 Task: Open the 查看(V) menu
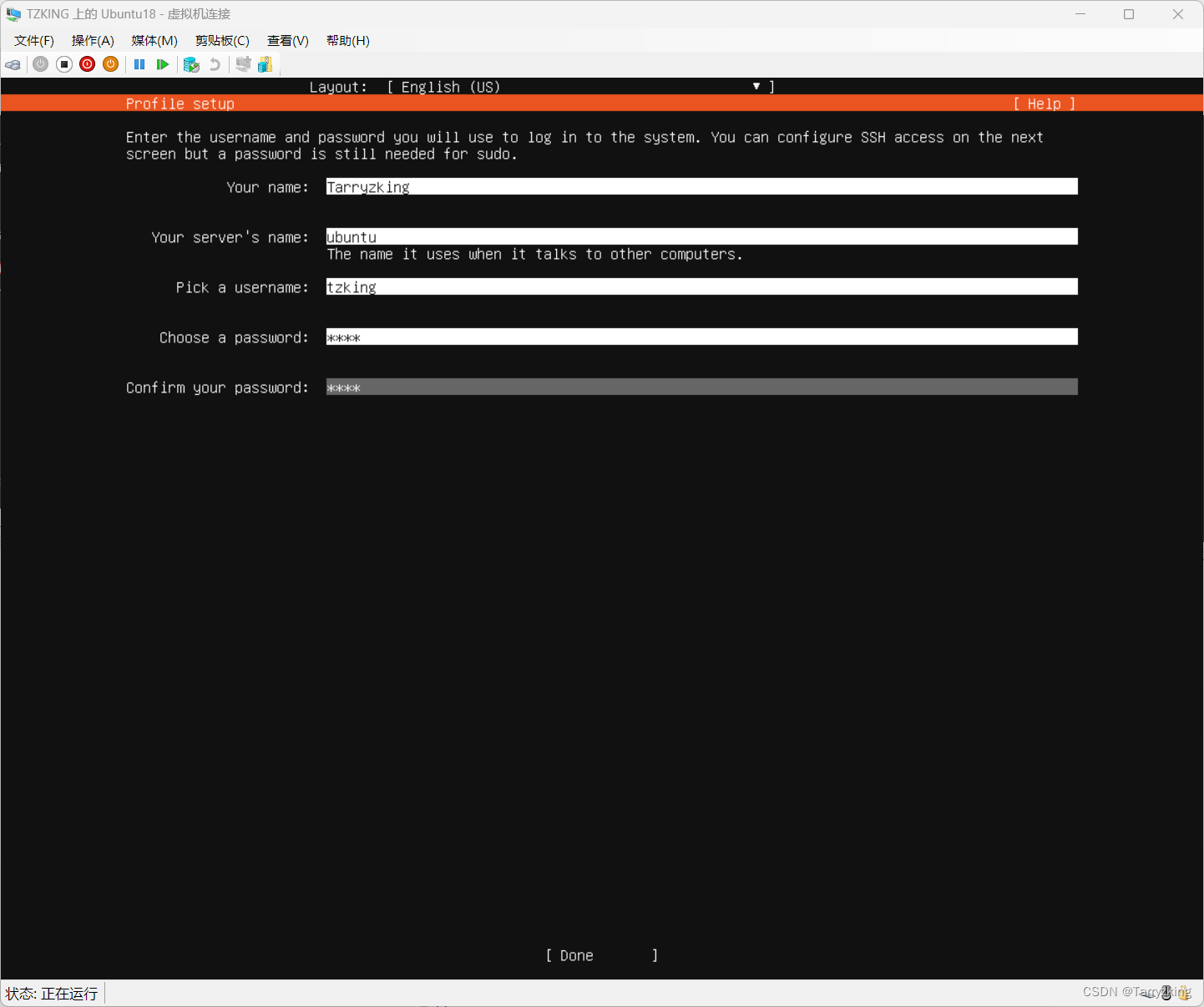point(288,41)
